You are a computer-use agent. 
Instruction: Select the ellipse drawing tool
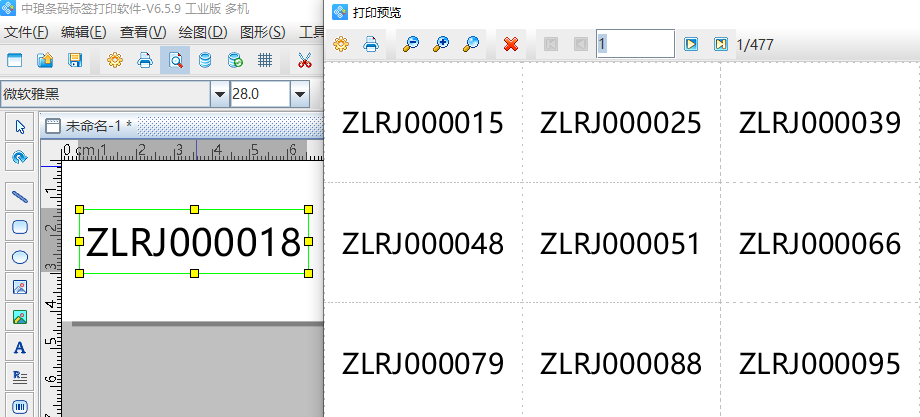point(19,257)
